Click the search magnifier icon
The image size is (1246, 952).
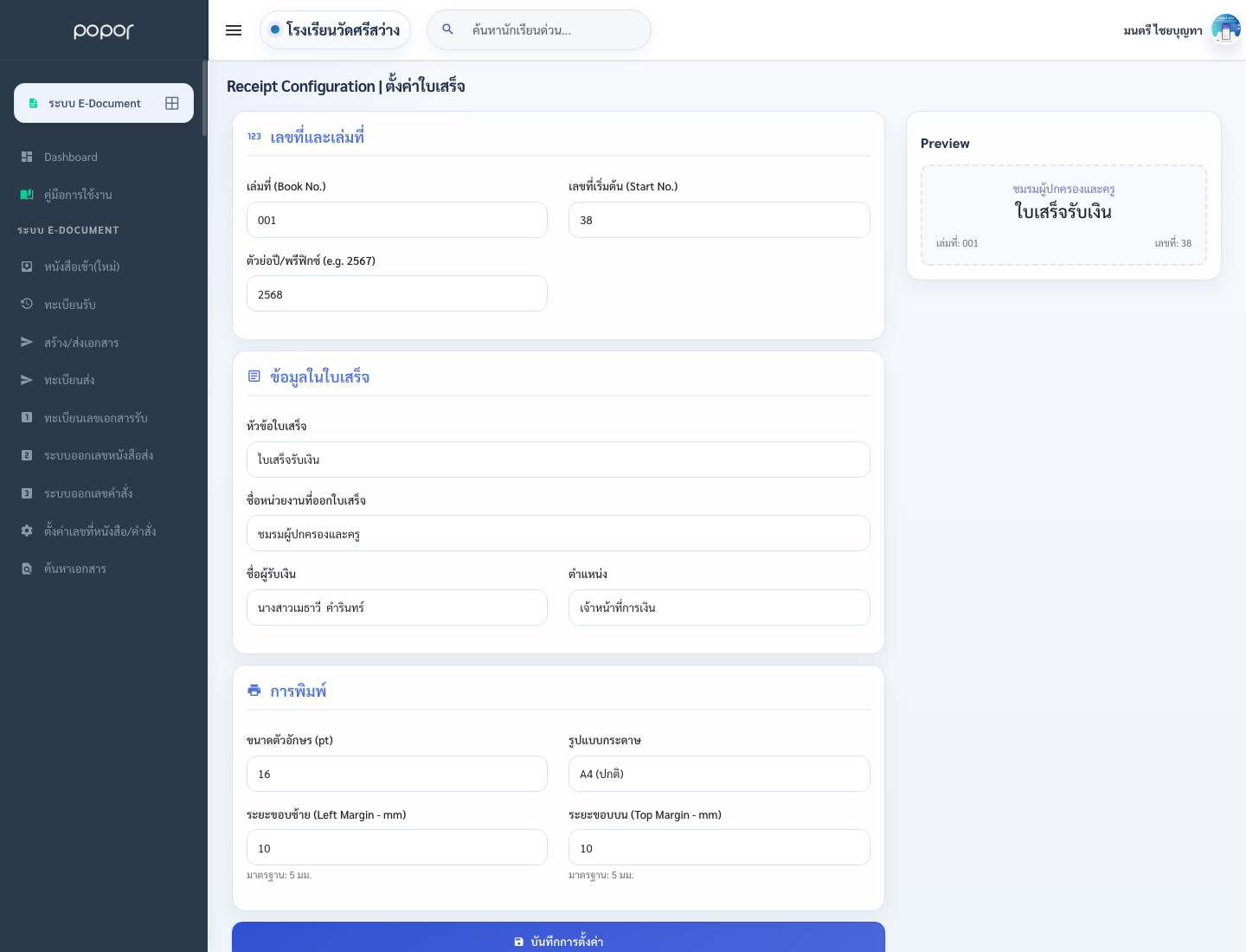click(447, 29)
